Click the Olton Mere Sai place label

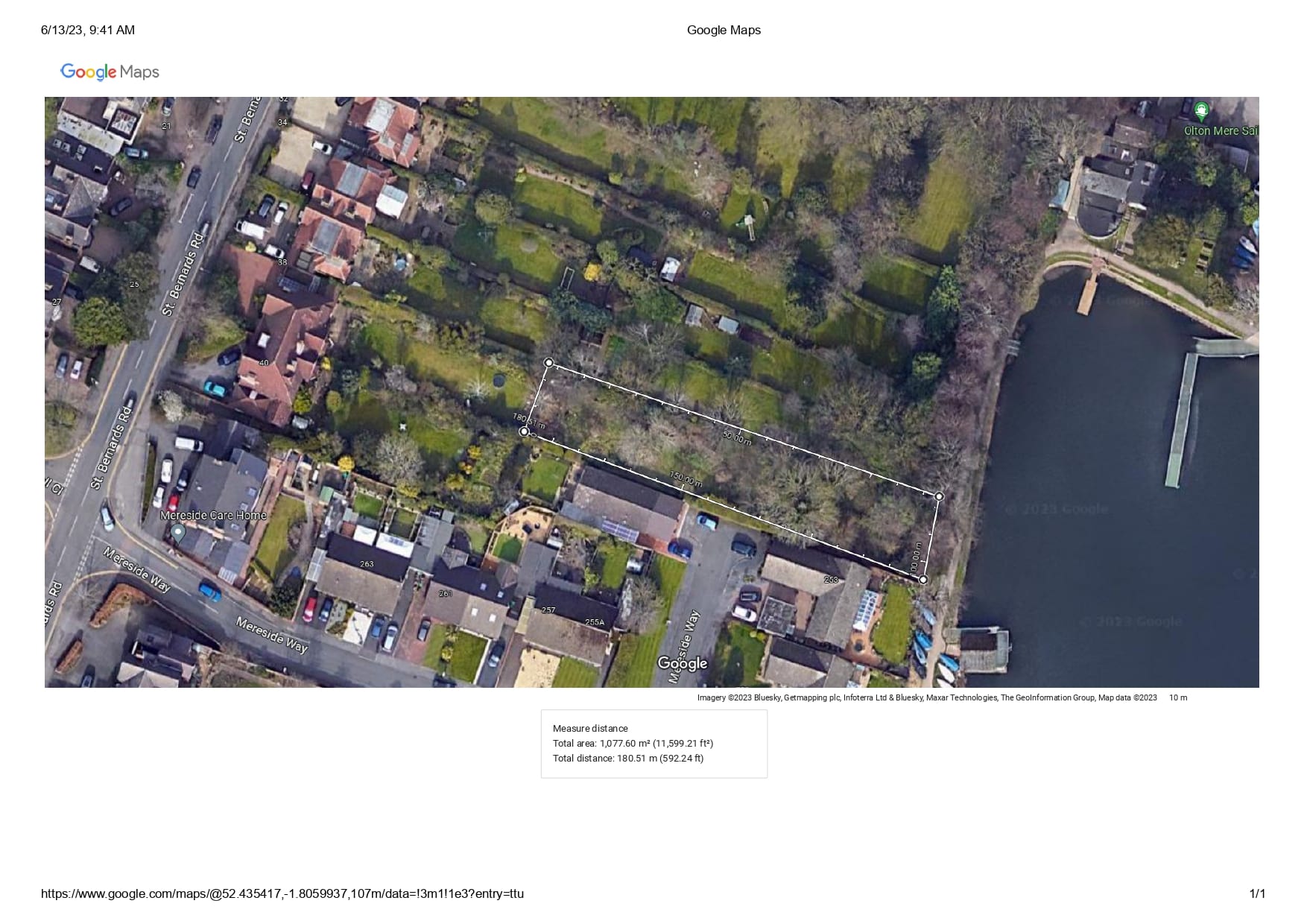tap(1221, 130)
